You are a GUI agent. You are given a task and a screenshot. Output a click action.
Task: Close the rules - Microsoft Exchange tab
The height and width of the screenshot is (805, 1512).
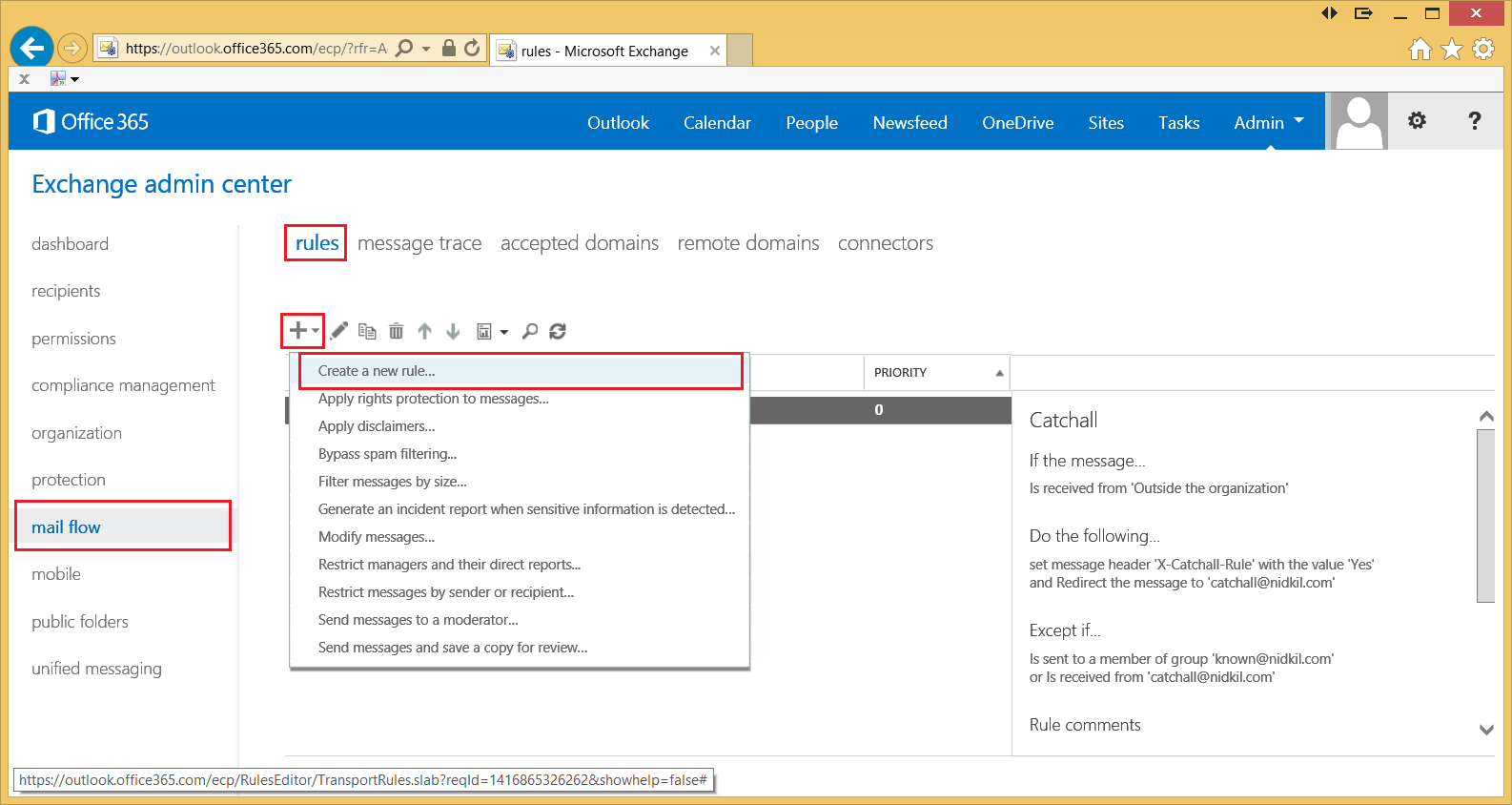(715, 51)
